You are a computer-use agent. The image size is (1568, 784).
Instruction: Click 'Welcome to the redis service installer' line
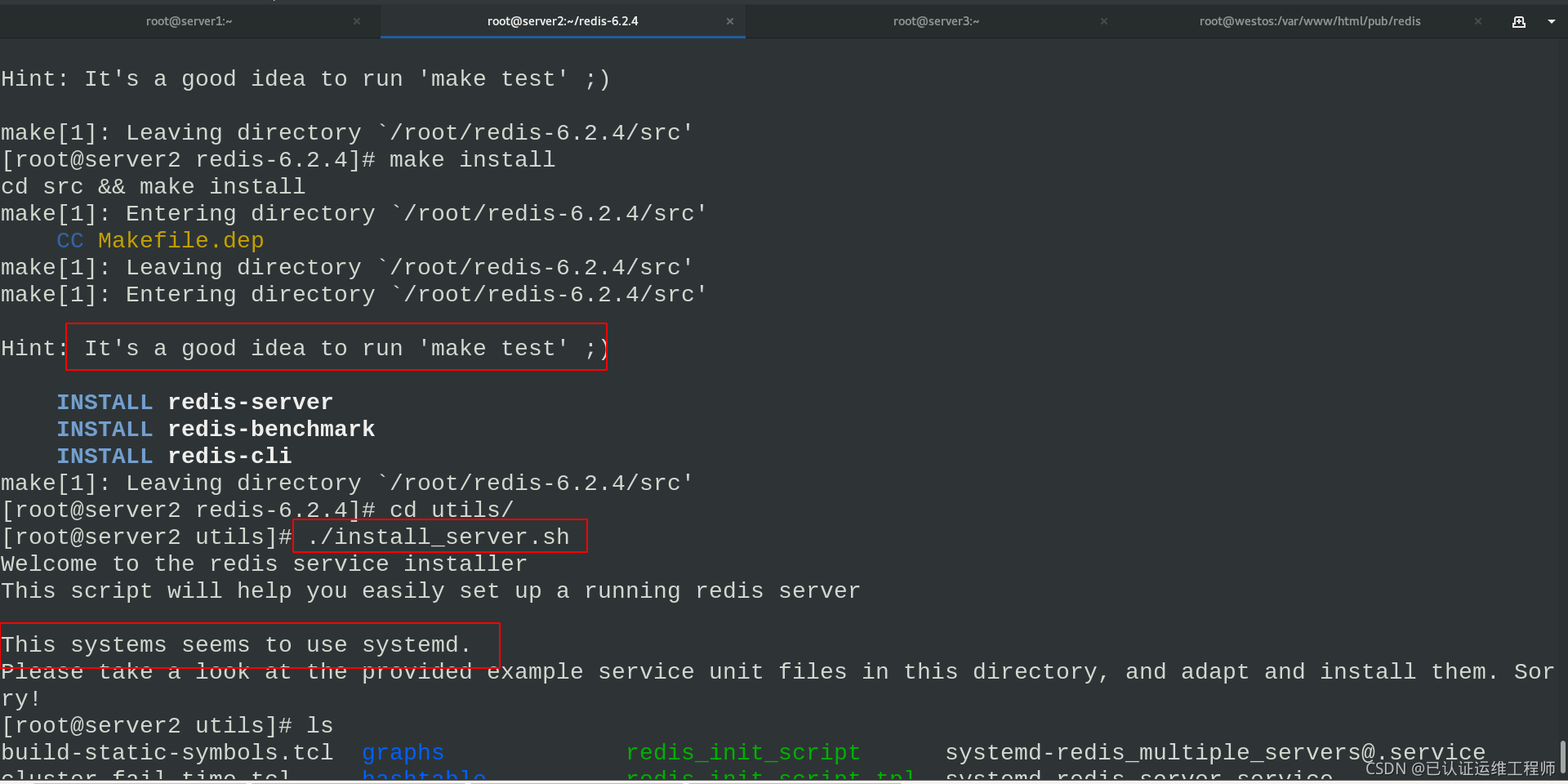pos(264,563)
